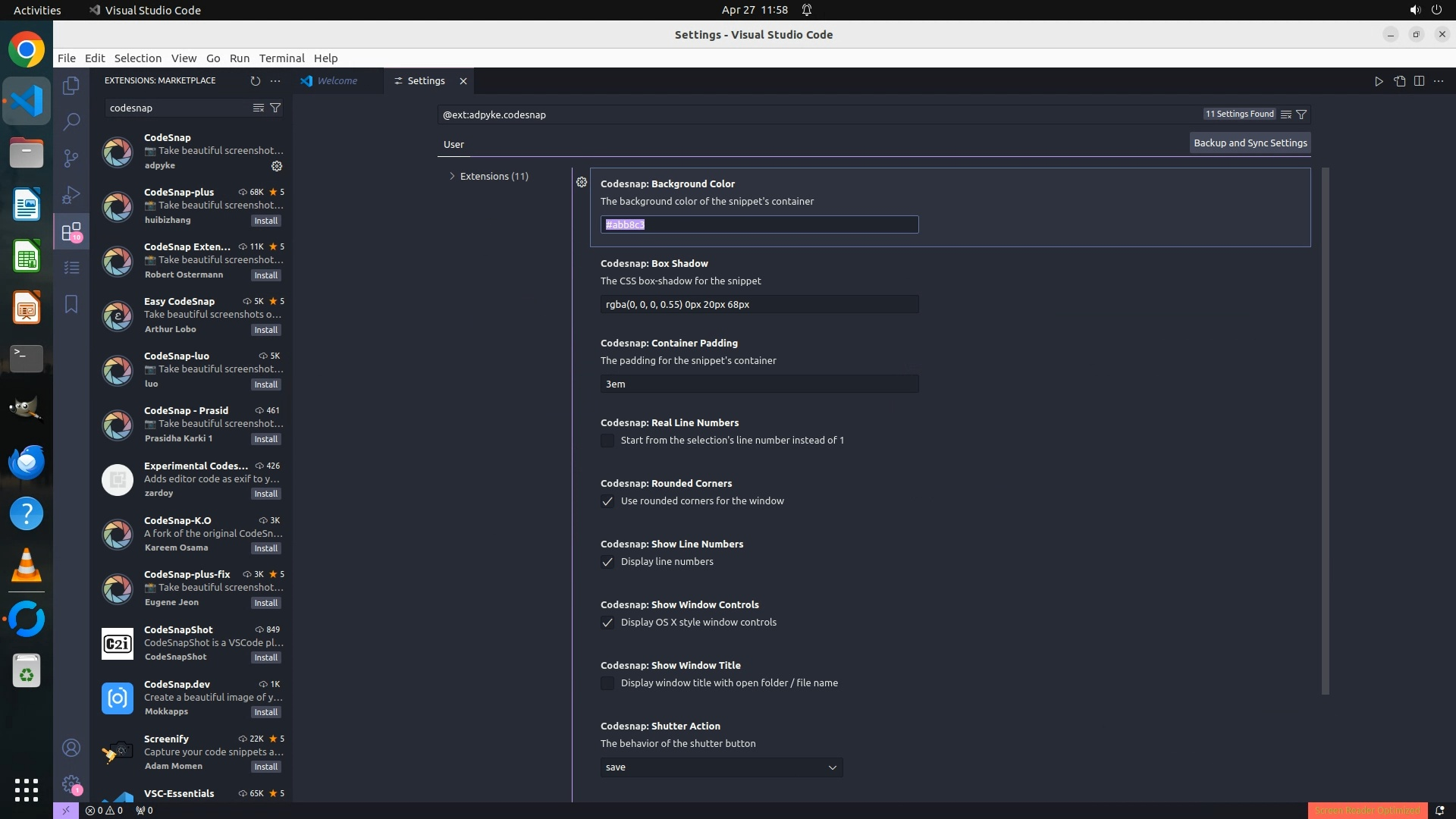Click the Box Shadow text field
Screen dimensions: 1456x819
point(759,304)
